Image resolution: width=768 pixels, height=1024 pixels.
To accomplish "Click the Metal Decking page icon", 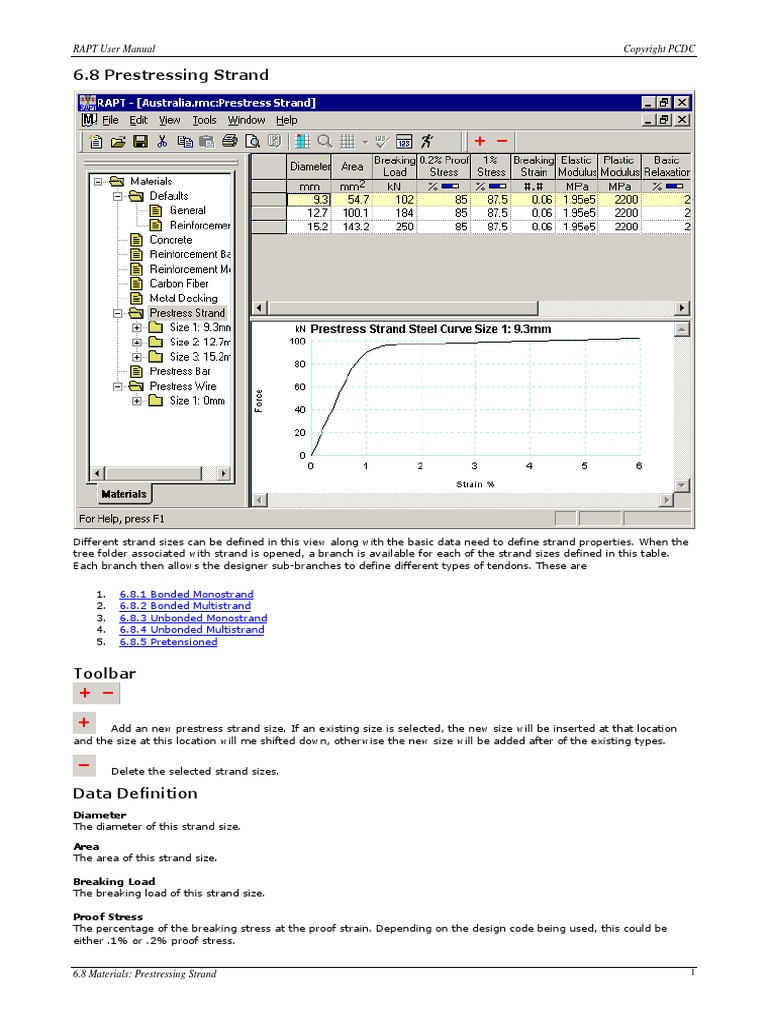I will tap(136, 298).
